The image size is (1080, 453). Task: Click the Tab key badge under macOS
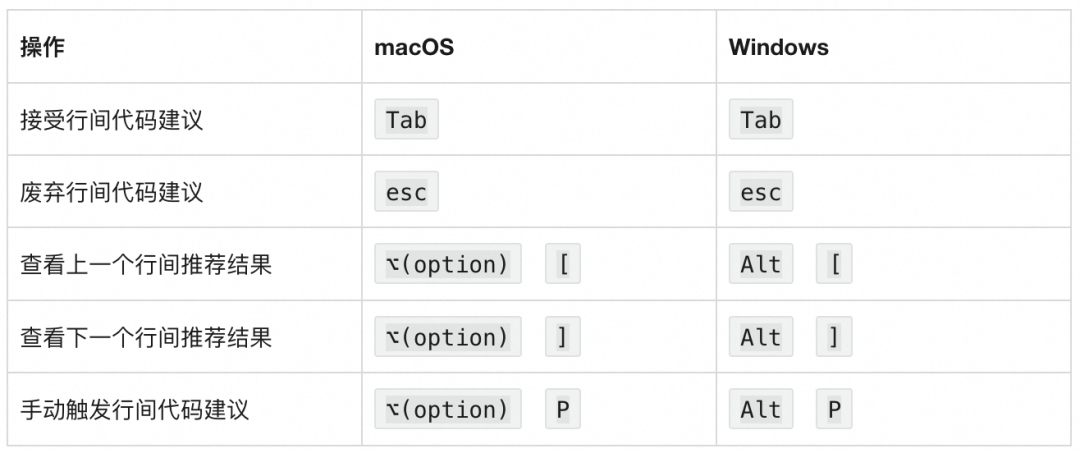406,120
